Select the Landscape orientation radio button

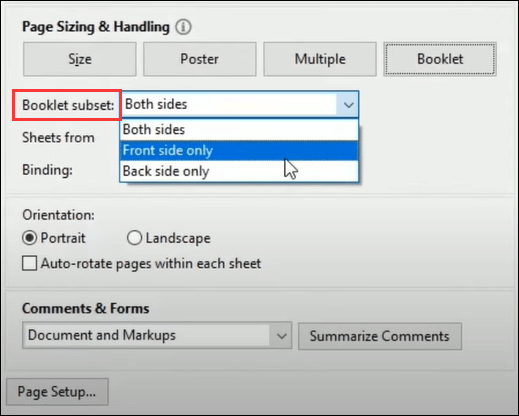(134, 238)
